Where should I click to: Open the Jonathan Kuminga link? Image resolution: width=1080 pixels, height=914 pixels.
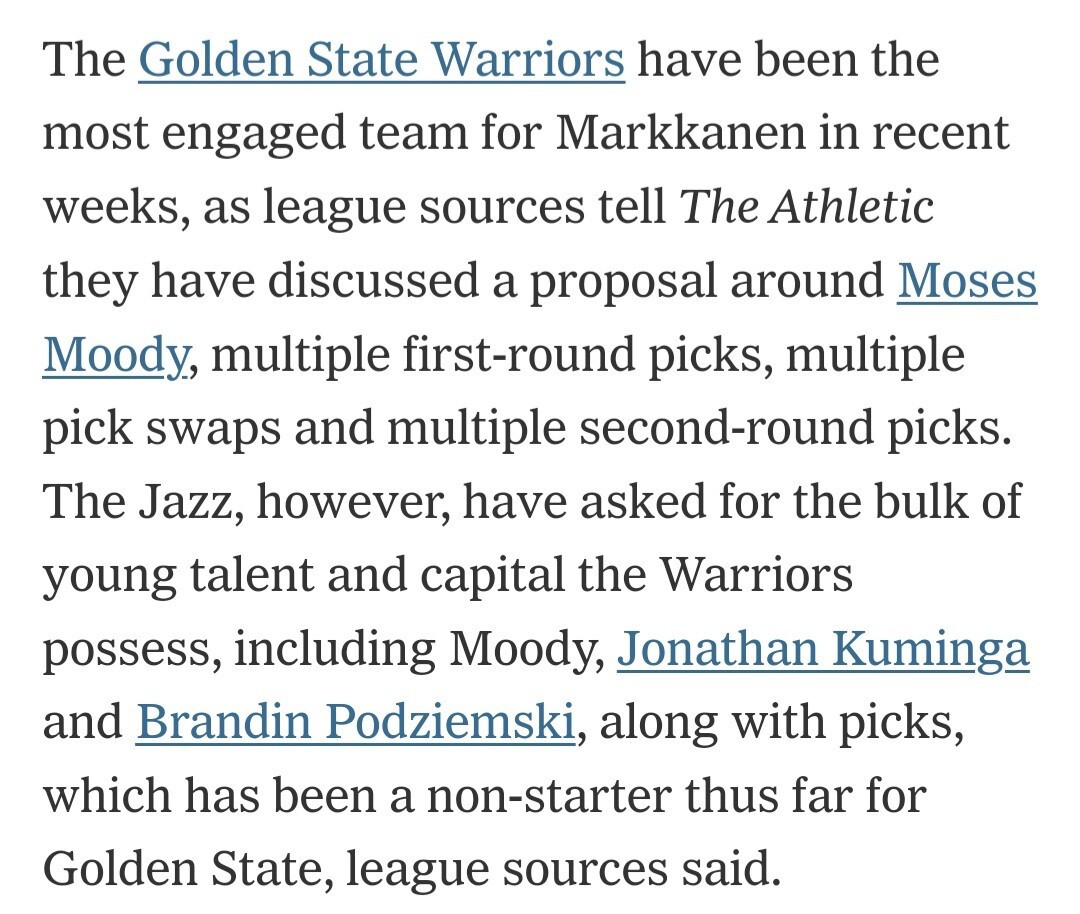tap(823, 650)
